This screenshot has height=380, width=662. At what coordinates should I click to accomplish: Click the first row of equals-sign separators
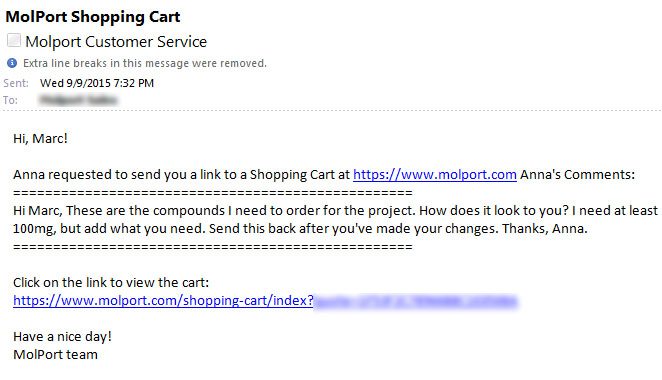pyautogui.click(x=213, y=193)
